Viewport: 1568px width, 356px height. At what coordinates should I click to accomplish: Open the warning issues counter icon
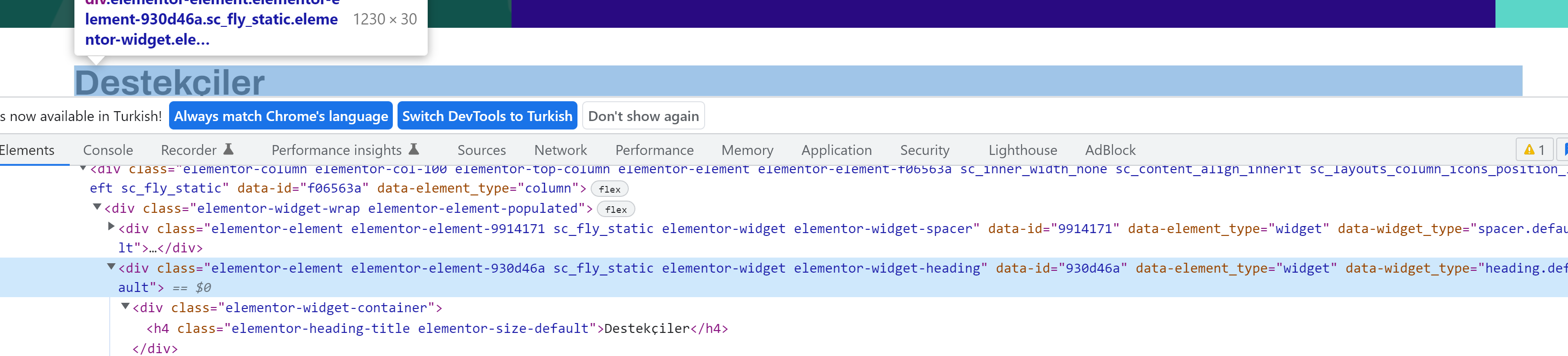pyautogui.click(x=1533, y=150)
